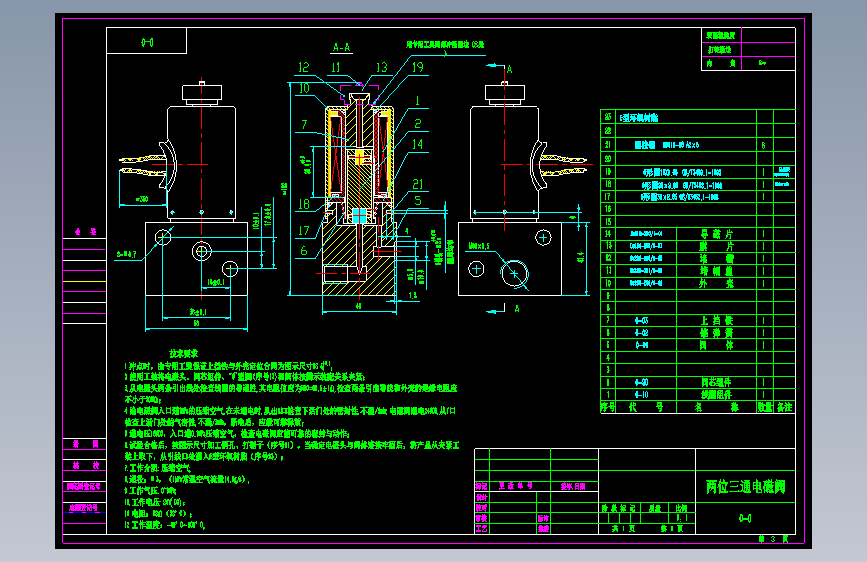
Task: Select 上挡铁 in parts list row 7
Action: [717, 320]
